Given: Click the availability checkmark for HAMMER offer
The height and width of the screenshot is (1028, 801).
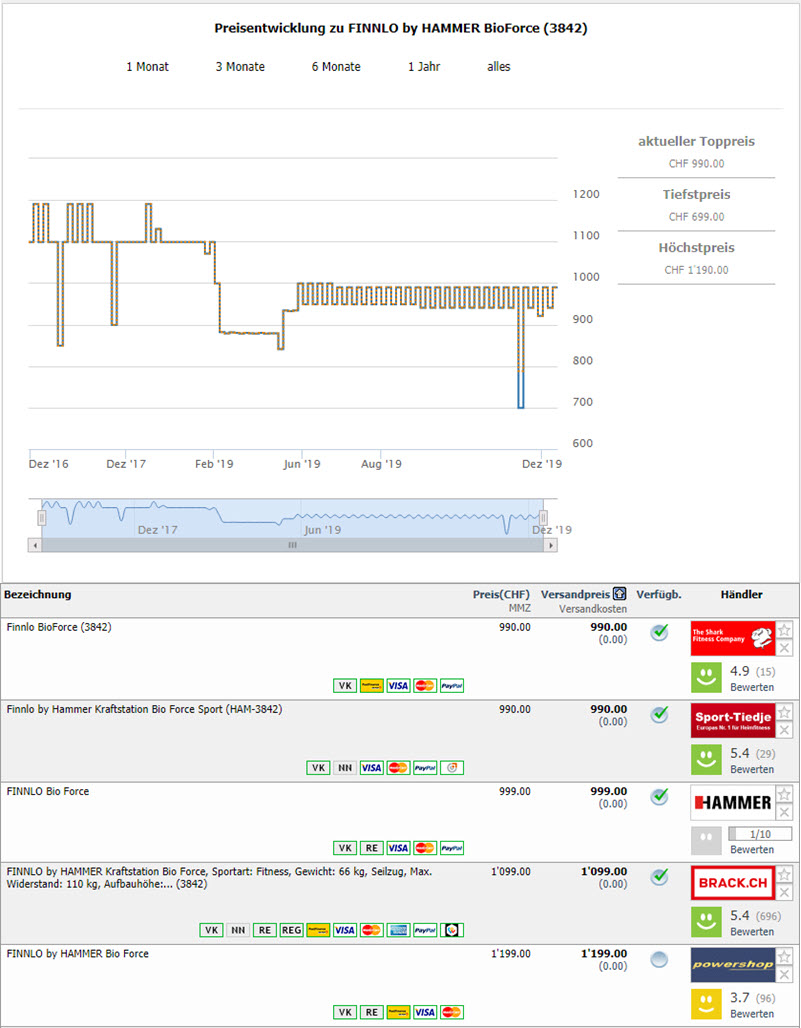Looking at the screenshot, I should click(659, 796).
